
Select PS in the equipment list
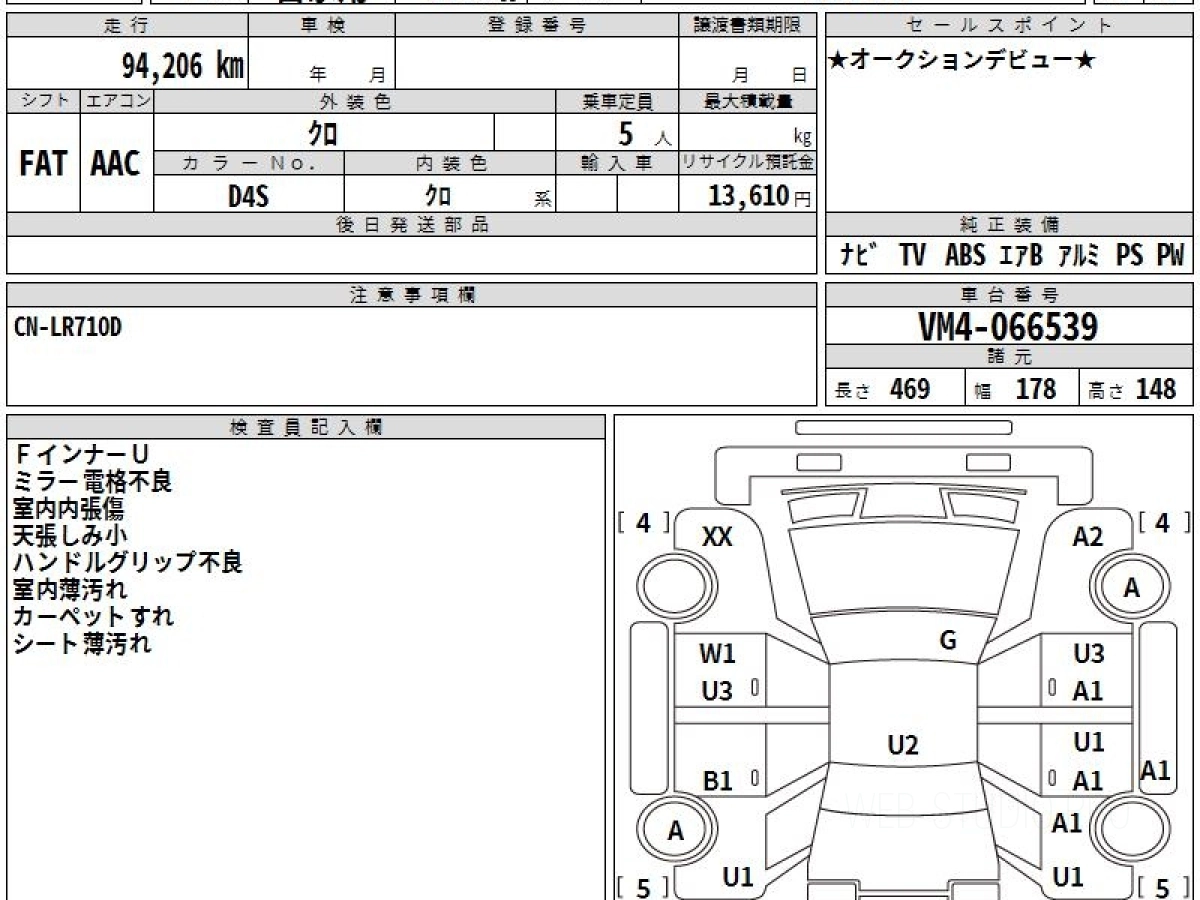coord(1130,256)
